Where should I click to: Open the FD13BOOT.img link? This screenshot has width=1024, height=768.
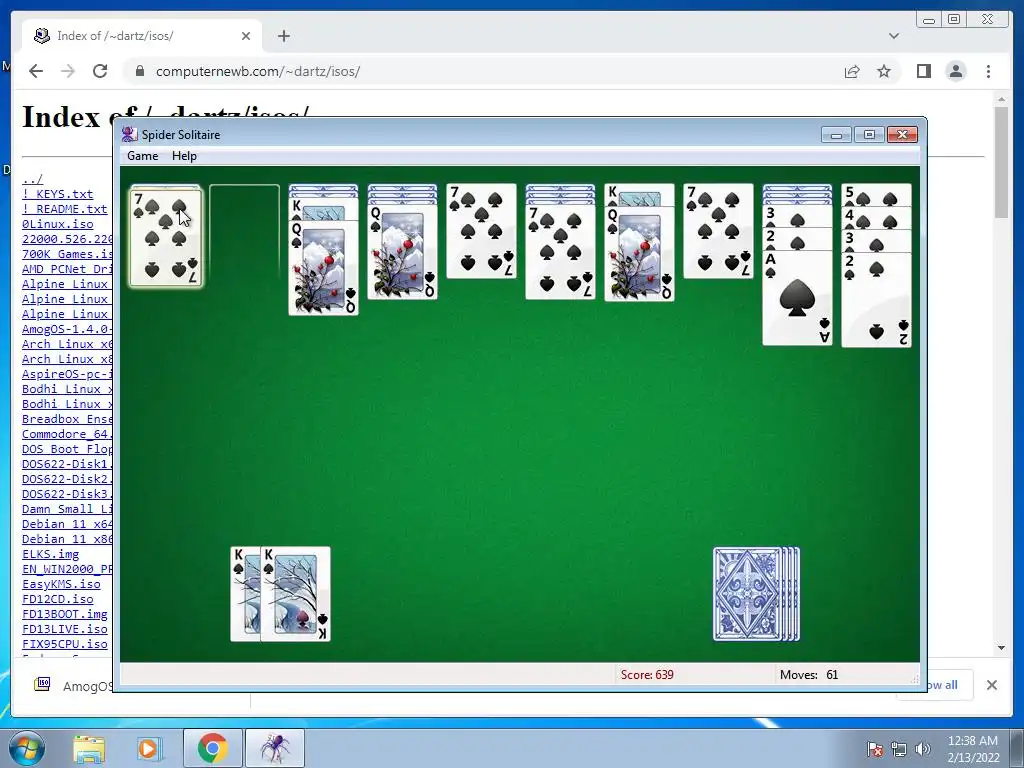pos(64,614)
